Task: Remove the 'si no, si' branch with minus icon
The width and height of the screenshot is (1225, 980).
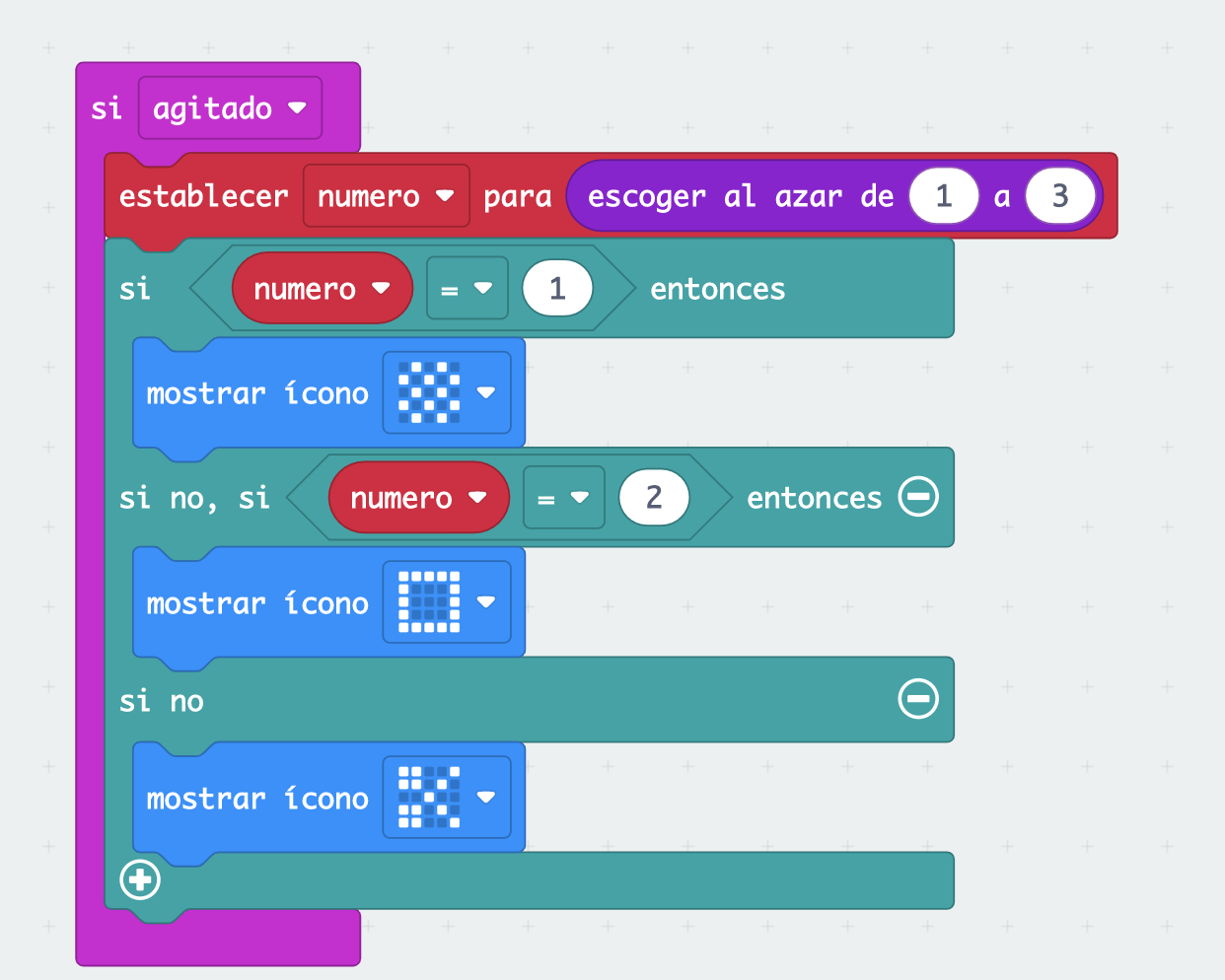Action: (x=918, y=497)
